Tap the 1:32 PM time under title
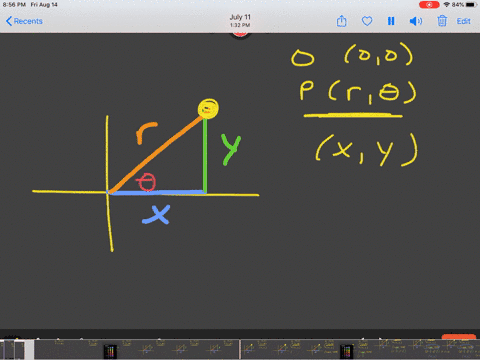This screenshot has width=480, height=360. pos(240,25)
